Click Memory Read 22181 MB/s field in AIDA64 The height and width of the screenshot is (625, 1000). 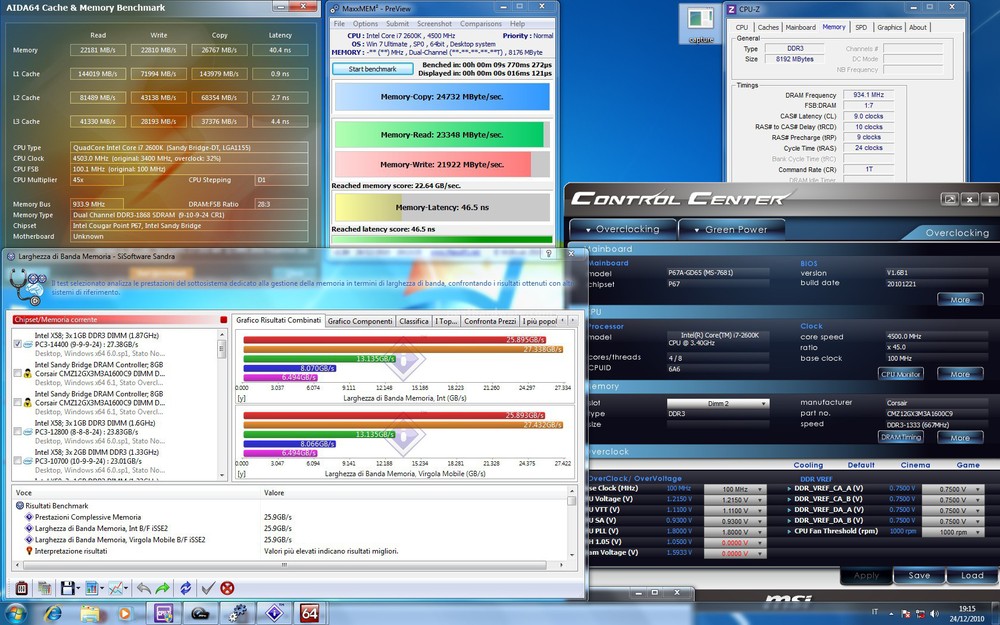tap(98, 50)
